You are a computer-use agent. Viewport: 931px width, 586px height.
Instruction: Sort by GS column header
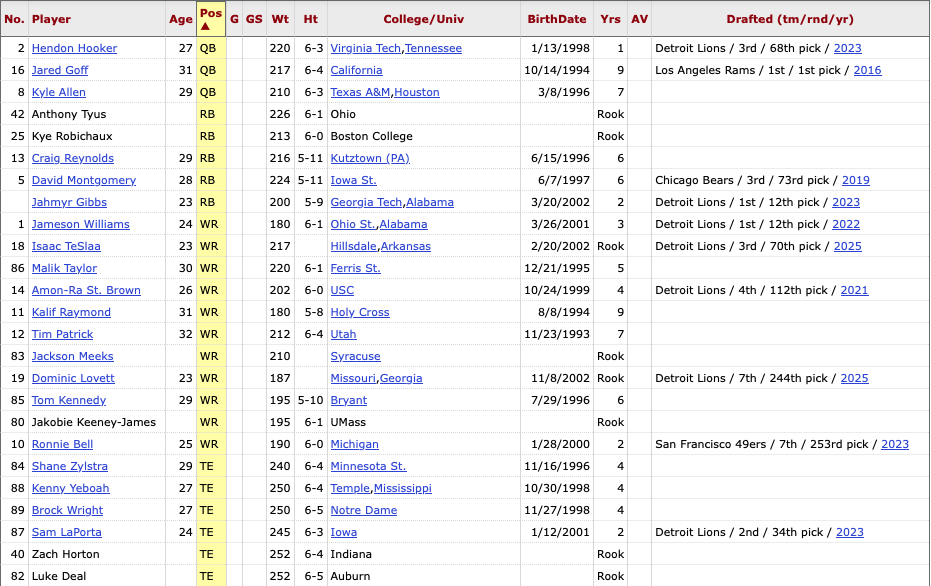(x=254, y=19)
